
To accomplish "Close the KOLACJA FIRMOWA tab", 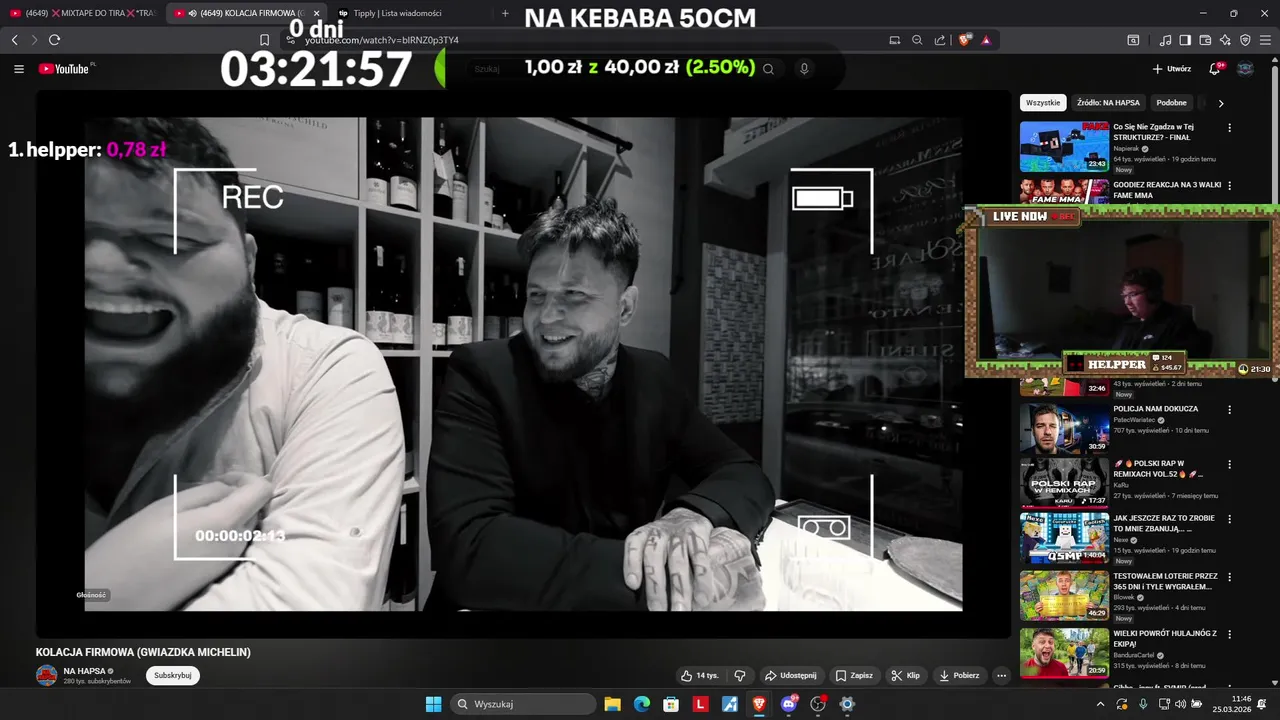I will pyautogui.click(x=316, y=13).
